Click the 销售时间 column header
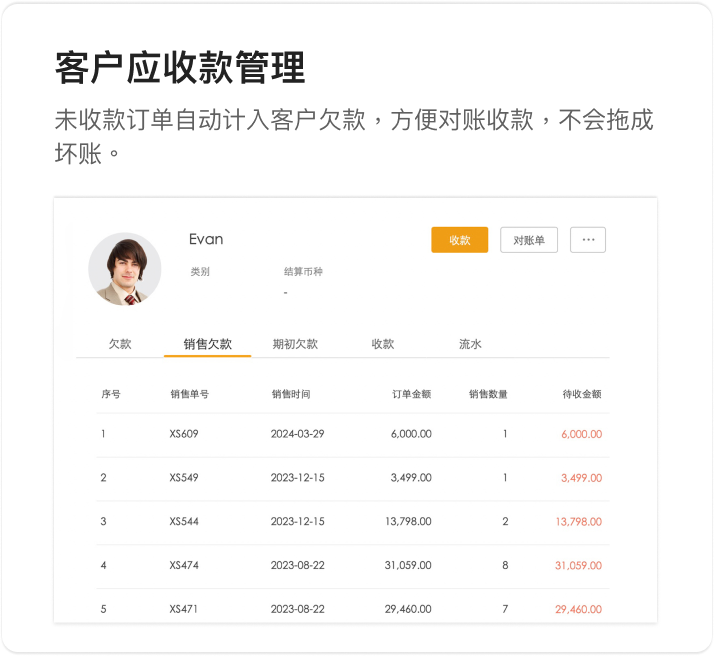 291,394
